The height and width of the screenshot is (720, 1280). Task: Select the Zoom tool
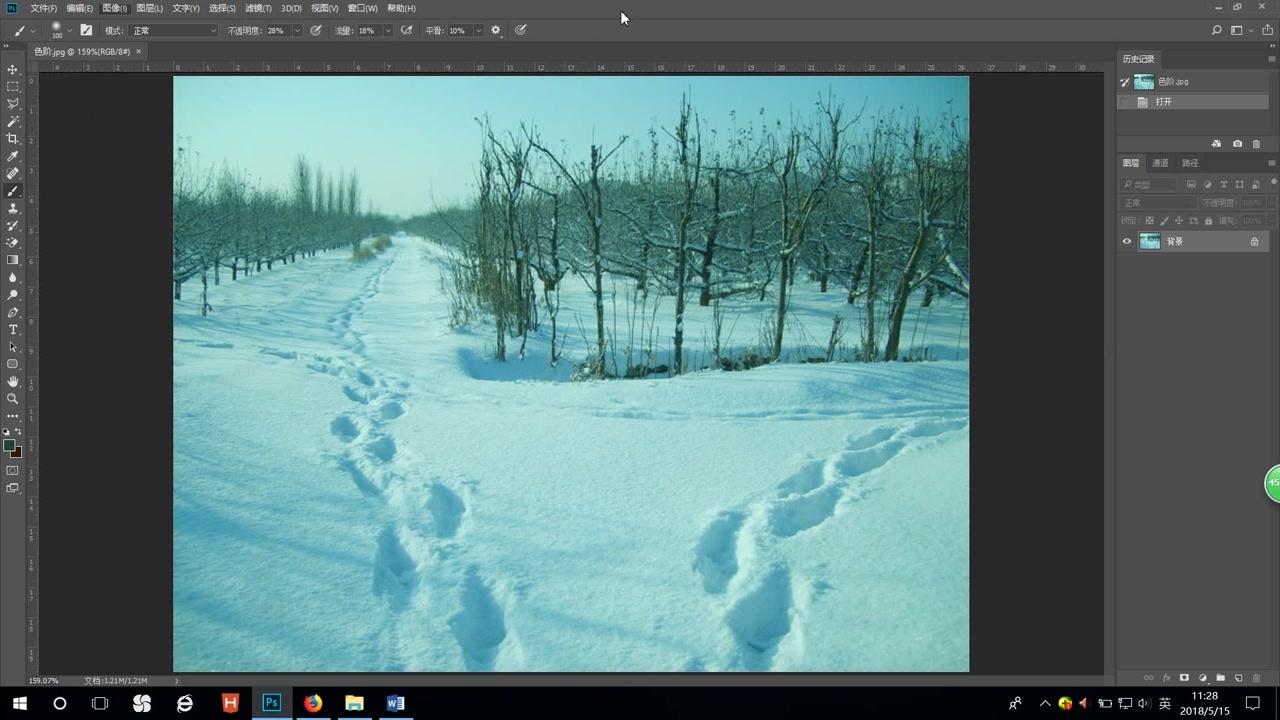pyautogui.click(x=13, y=398)
